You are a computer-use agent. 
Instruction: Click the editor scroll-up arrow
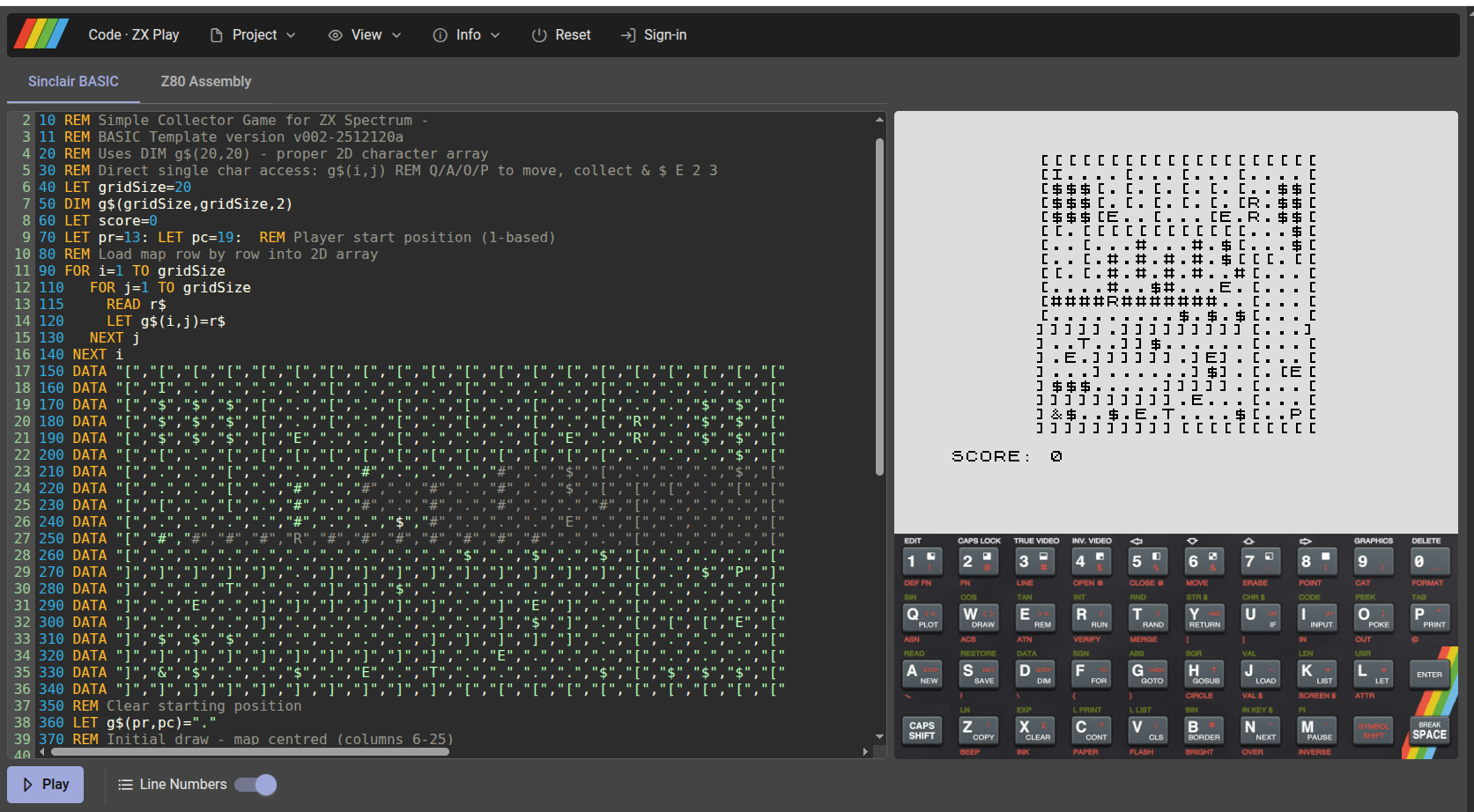tap(879, 120)
